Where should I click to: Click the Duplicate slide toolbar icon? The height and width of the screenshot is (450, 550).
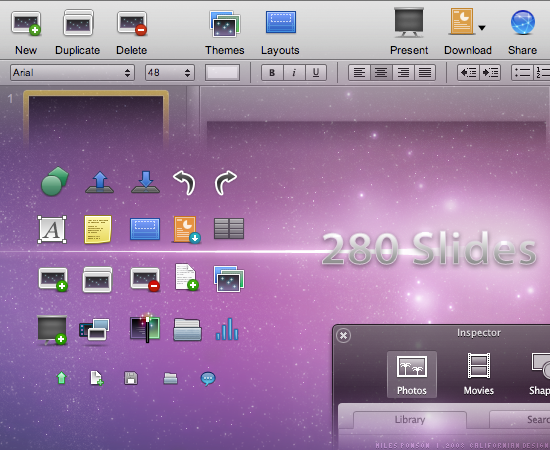[x=78, y=23]
